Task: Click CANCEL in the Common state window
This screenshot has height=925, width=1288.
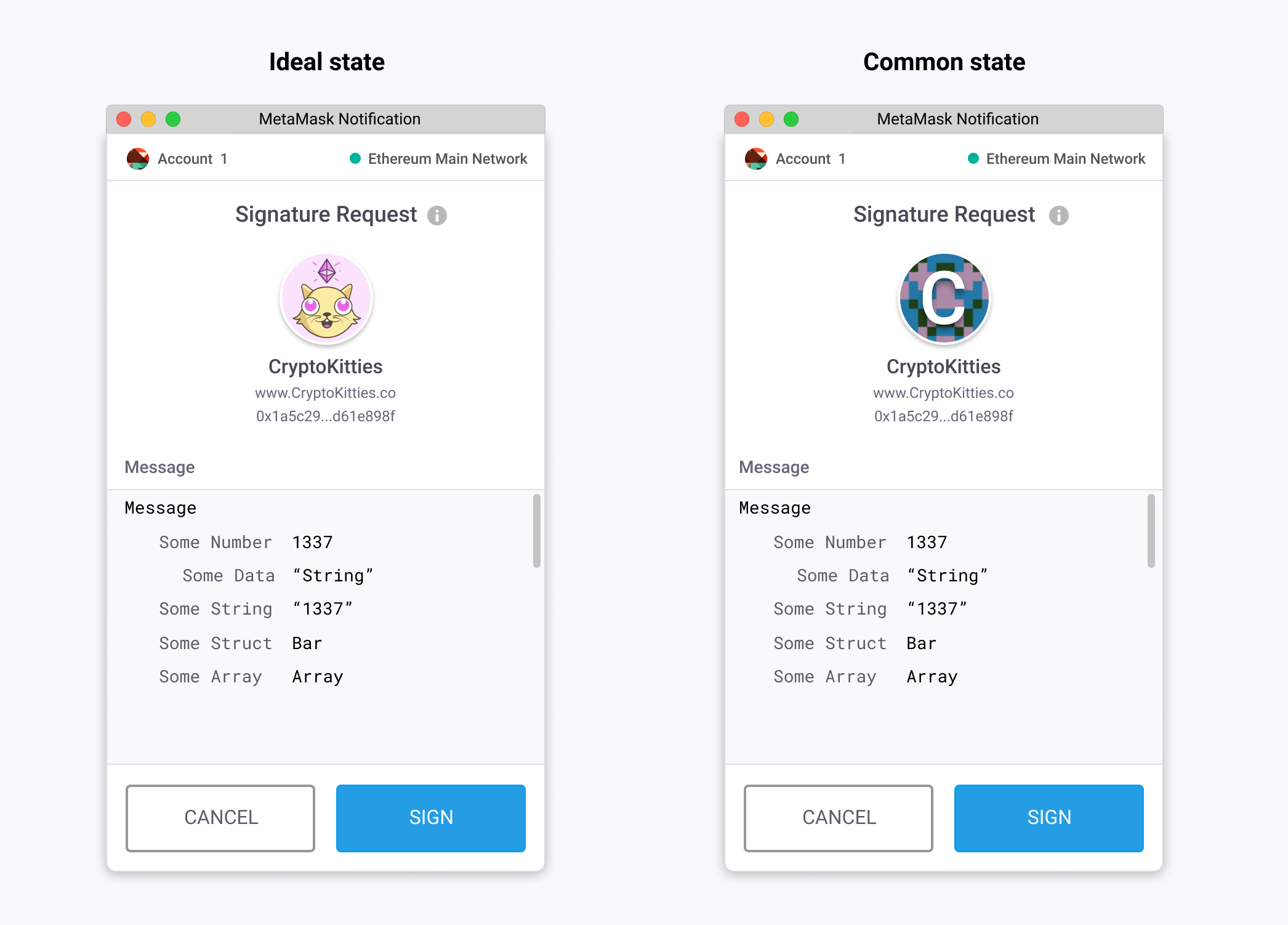Action: point(838,818)
